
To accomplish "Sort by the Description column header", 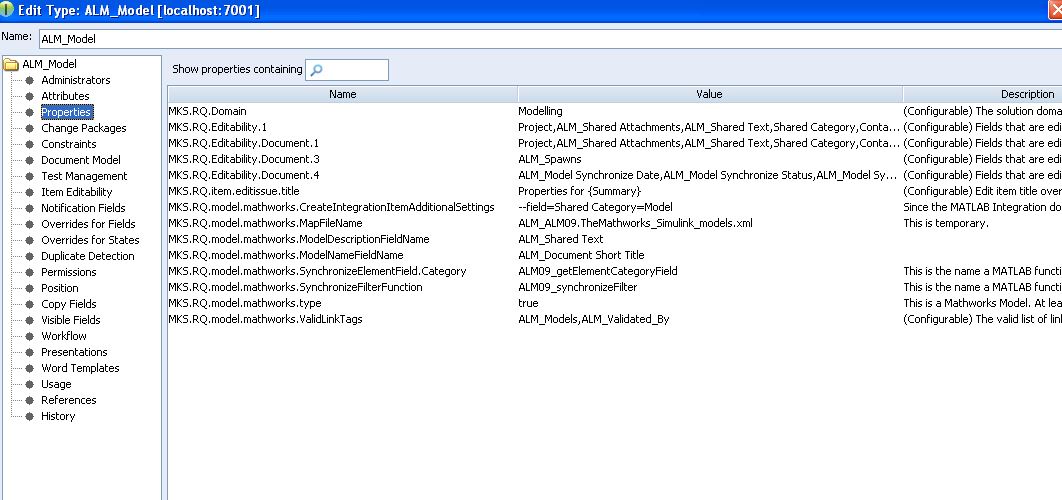I will tap(982, 94).
